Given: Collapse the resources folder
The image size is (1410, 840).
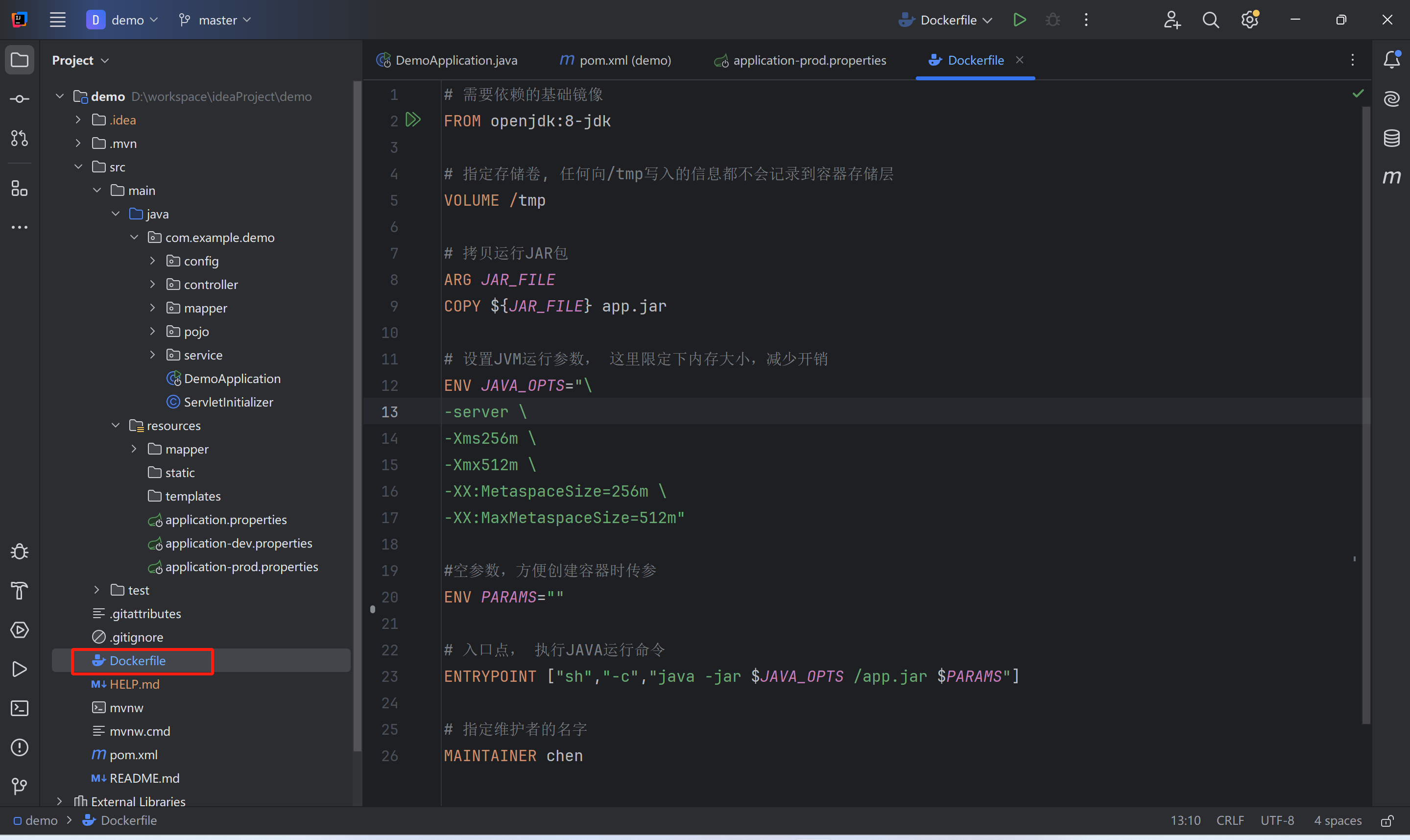Looking at the screenshot, I should coord(116,425).
